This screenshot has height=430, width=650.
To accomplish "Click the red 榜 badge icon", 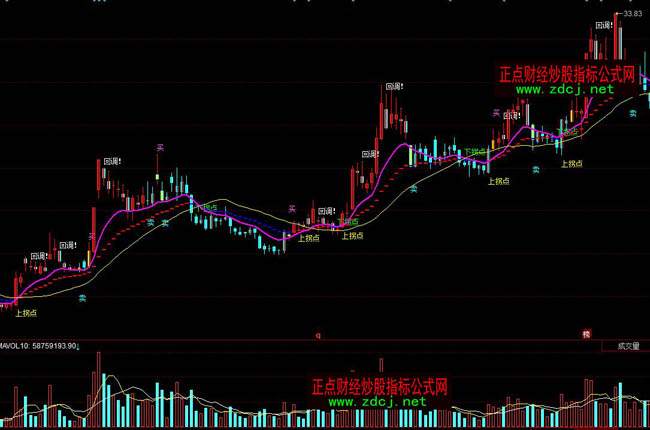I will (587, 333).
